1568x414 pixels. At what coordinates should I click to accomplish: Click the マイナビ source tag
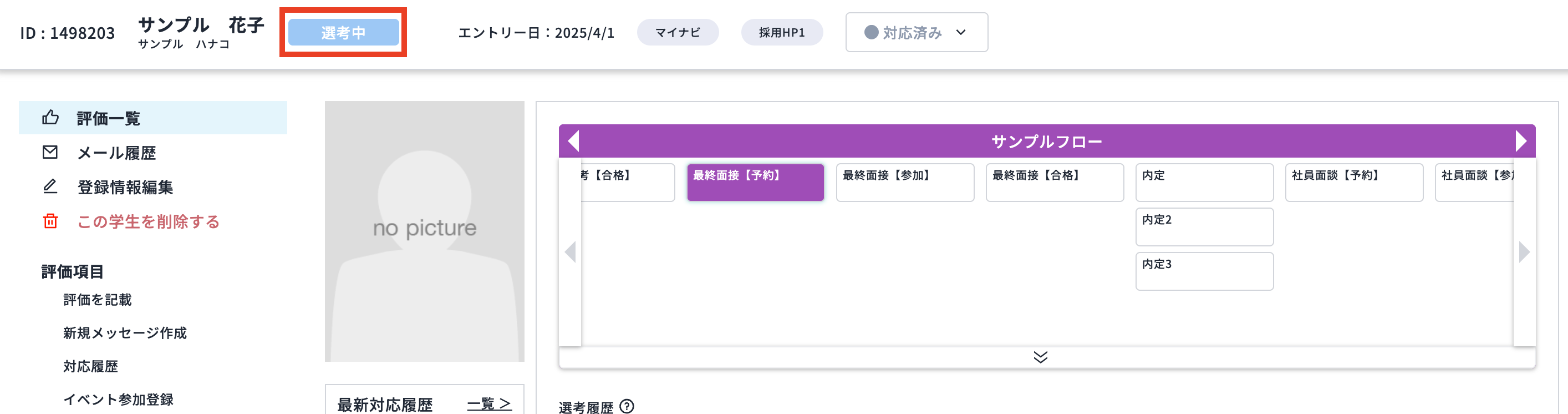[x=678, y=33]
